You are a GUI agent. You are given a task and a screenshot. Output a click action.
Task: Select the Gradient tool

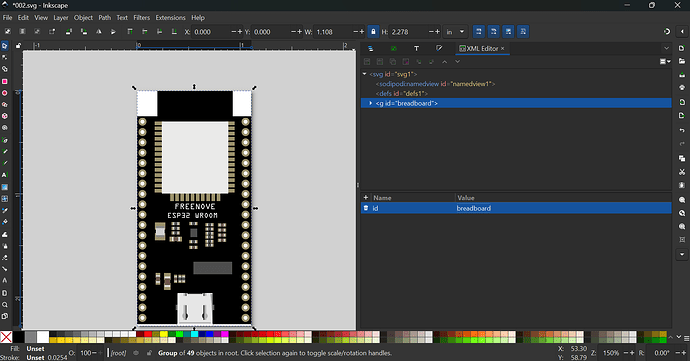(5, 187)
